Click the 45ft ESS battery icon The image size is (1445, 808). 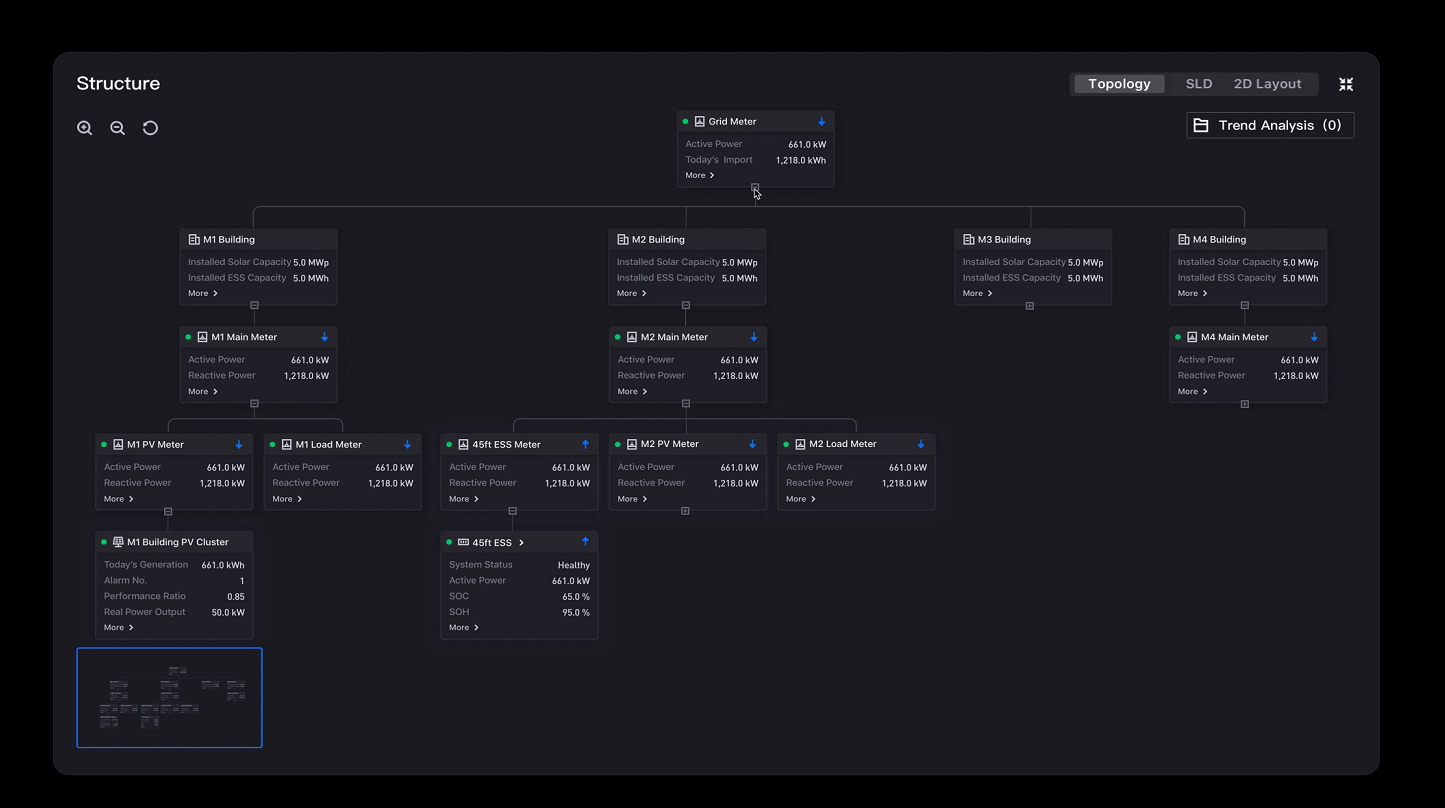(463, 543)
